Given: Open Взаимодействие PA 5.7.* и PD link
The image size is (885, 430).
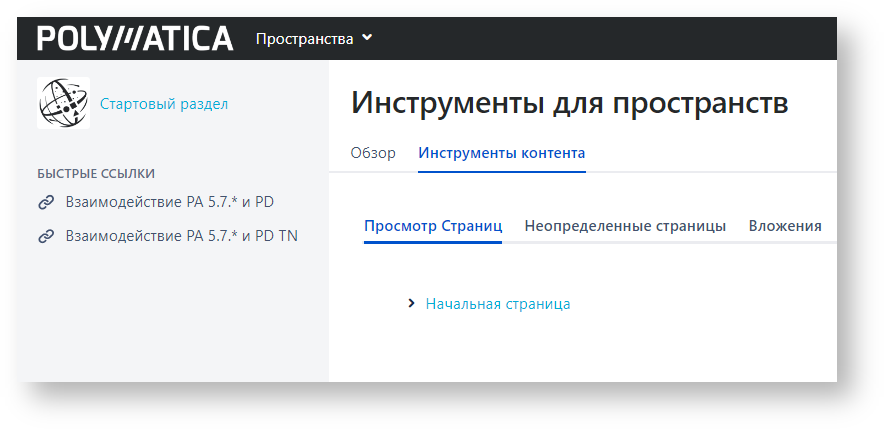Looking at the screenshot, I should click(x=169, y=202).
